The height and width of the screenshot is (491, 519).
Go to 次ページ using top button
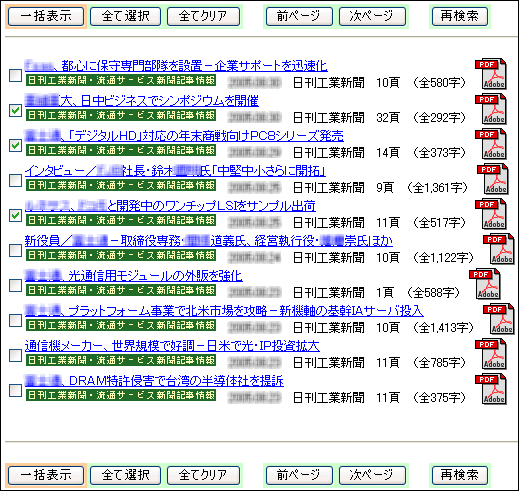(372, 16)
